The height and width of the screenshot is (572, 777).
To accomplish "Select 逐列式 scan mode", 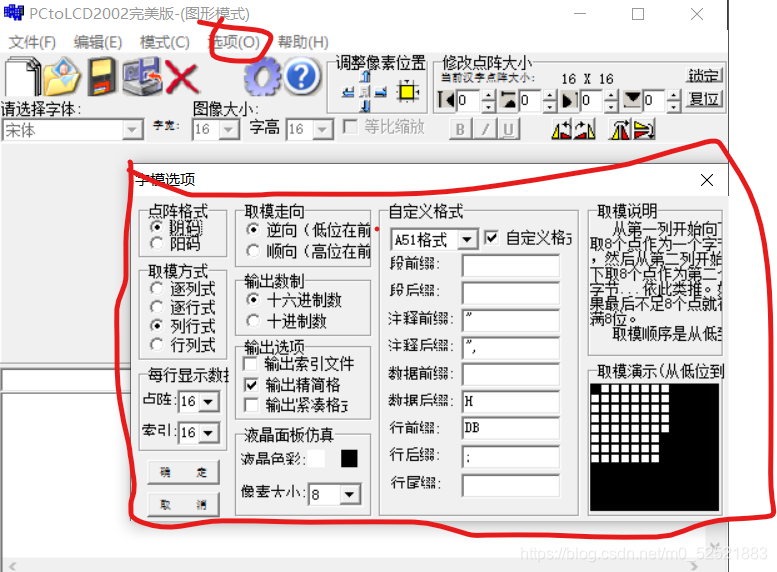I will (157, 288).
